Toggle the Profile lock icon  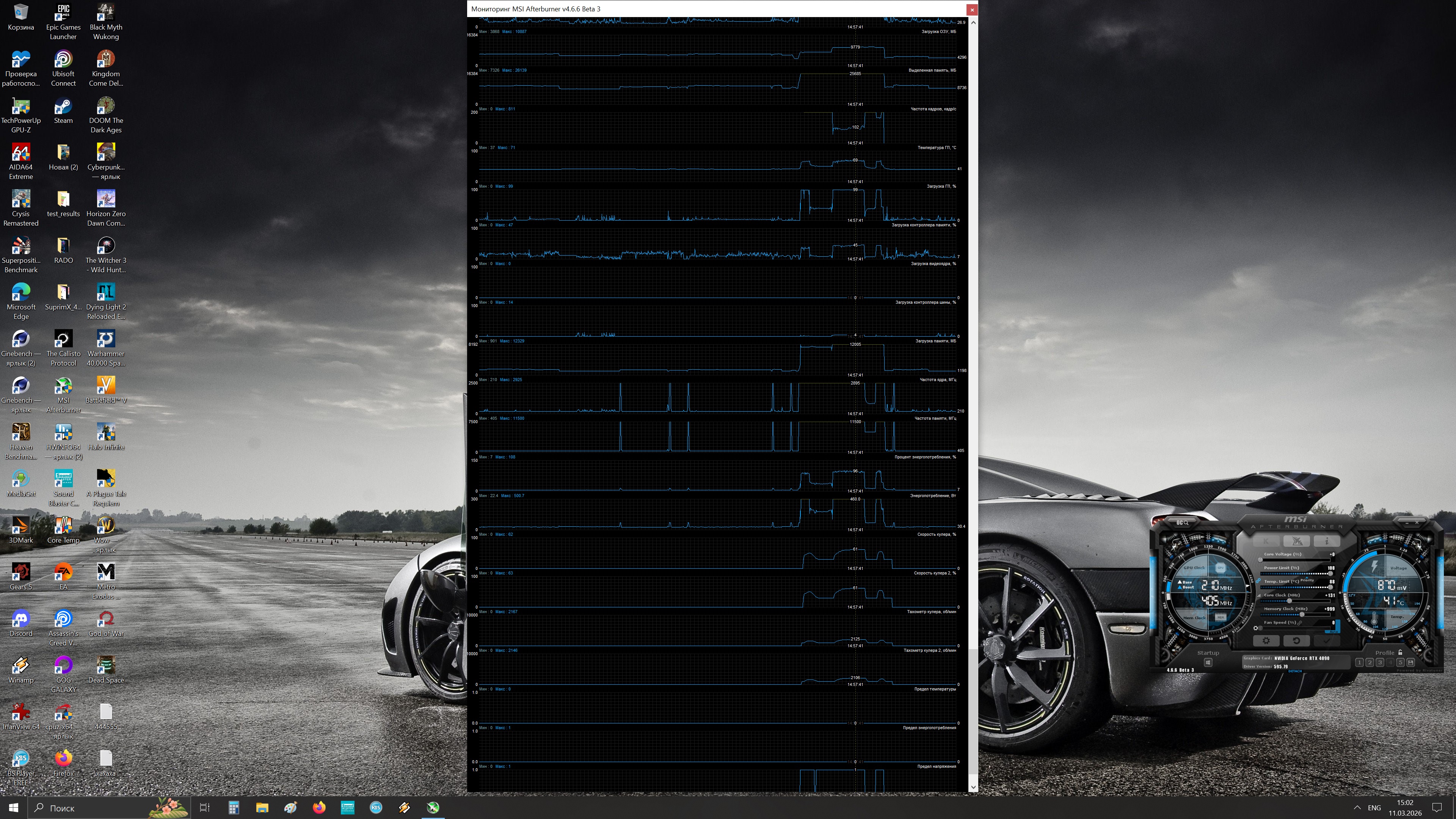pyautogui.click(x=1400, y=652)
